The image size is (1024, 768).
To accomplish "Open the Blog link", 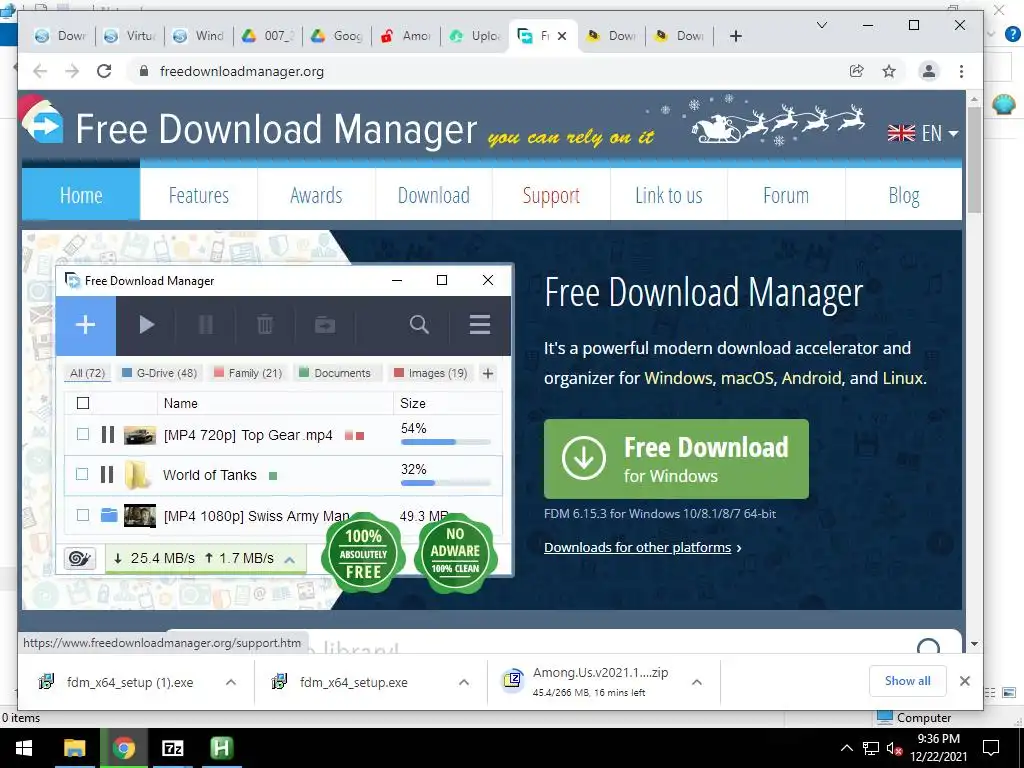I will pyautogui.click(x=904, y=195).
